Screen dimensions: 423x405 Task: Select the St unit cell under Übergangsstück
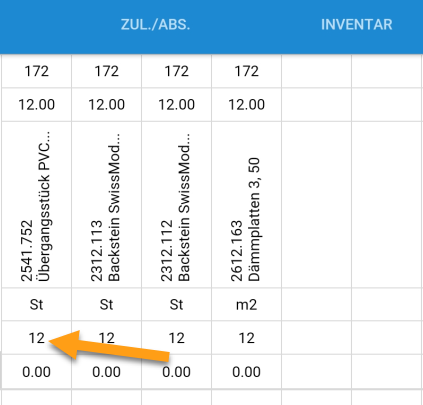coord(36,305)
